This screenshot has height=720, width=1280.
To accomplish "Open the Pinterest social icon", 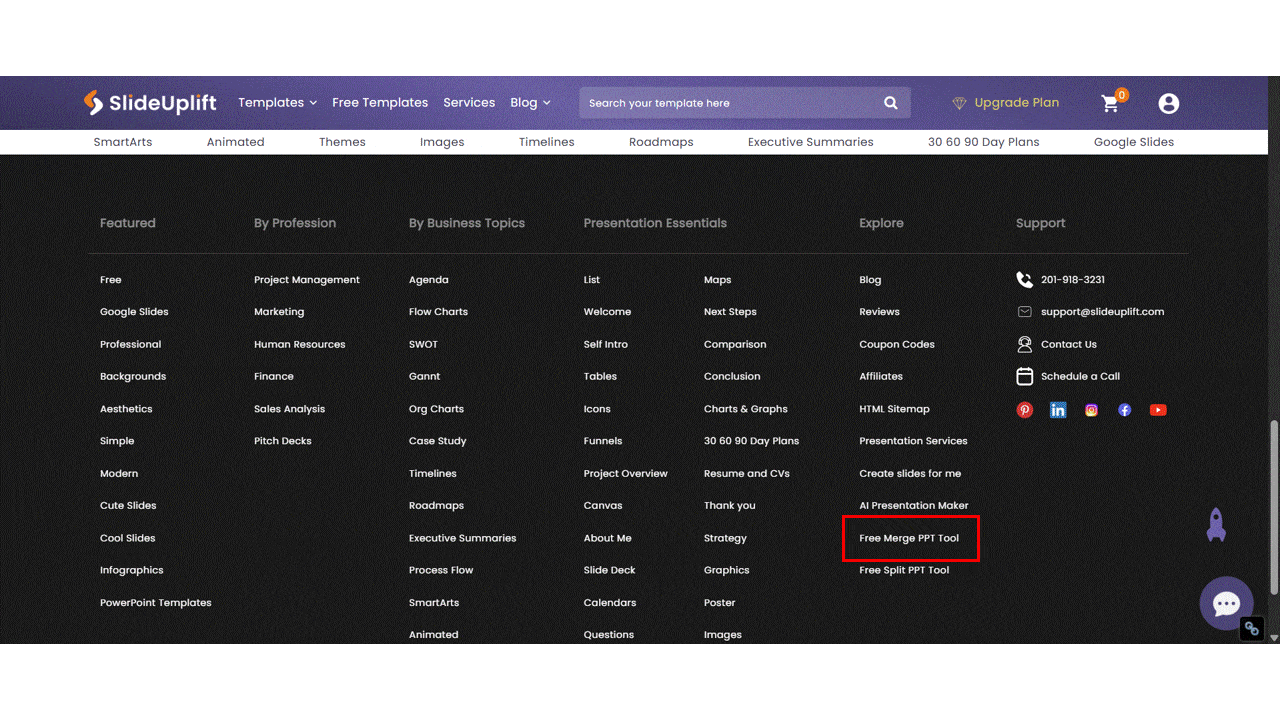I will pyautogui.click(x=1024, y=409).
